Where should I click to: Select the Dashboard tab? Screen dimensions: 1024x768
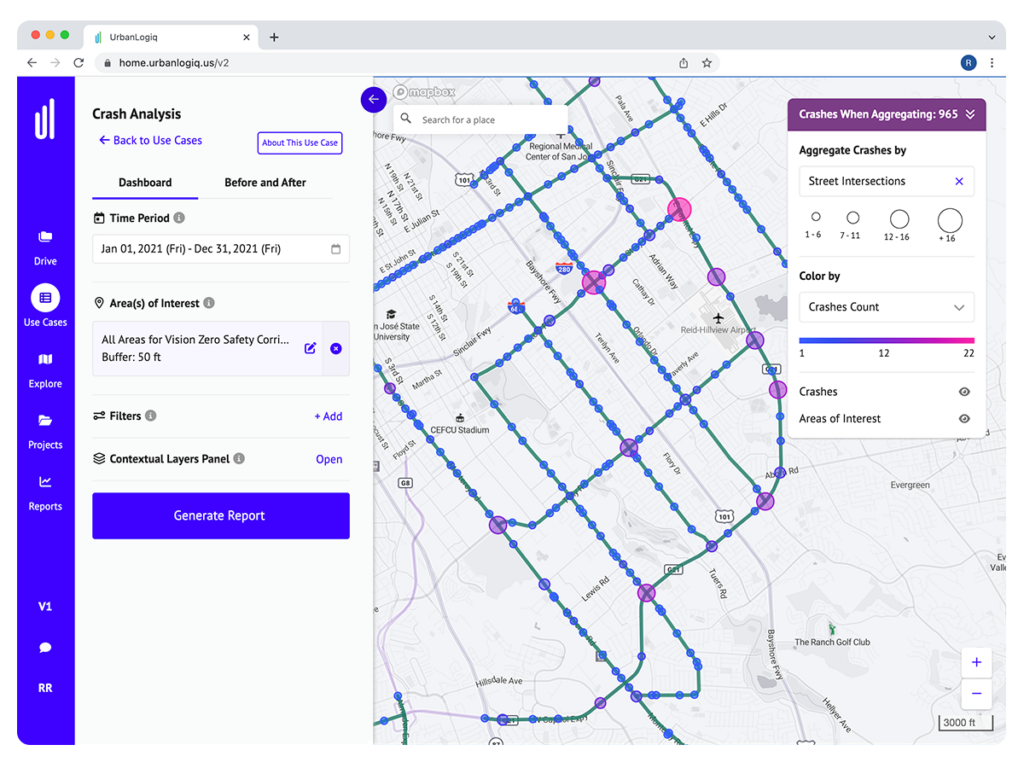144,182
